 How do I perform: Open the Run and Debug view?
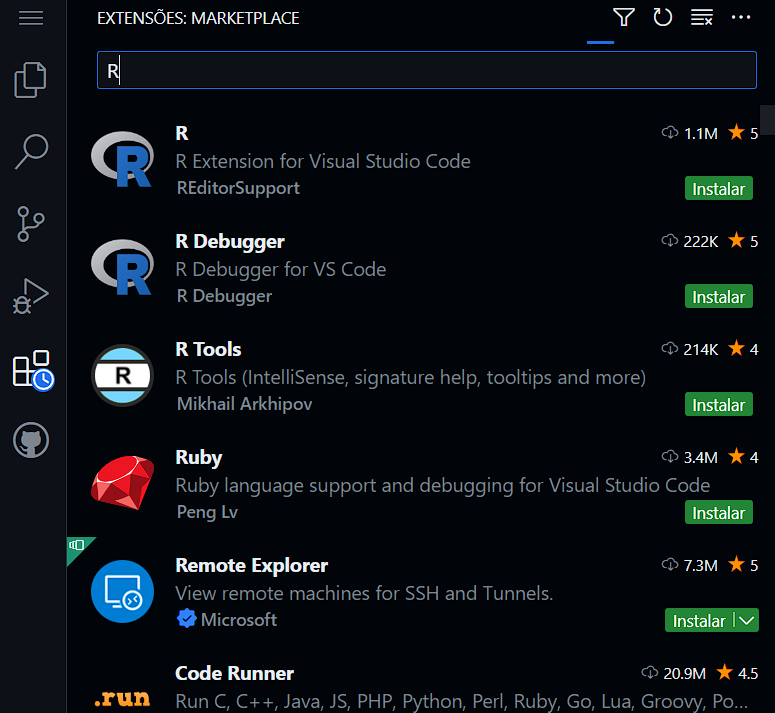32,296
